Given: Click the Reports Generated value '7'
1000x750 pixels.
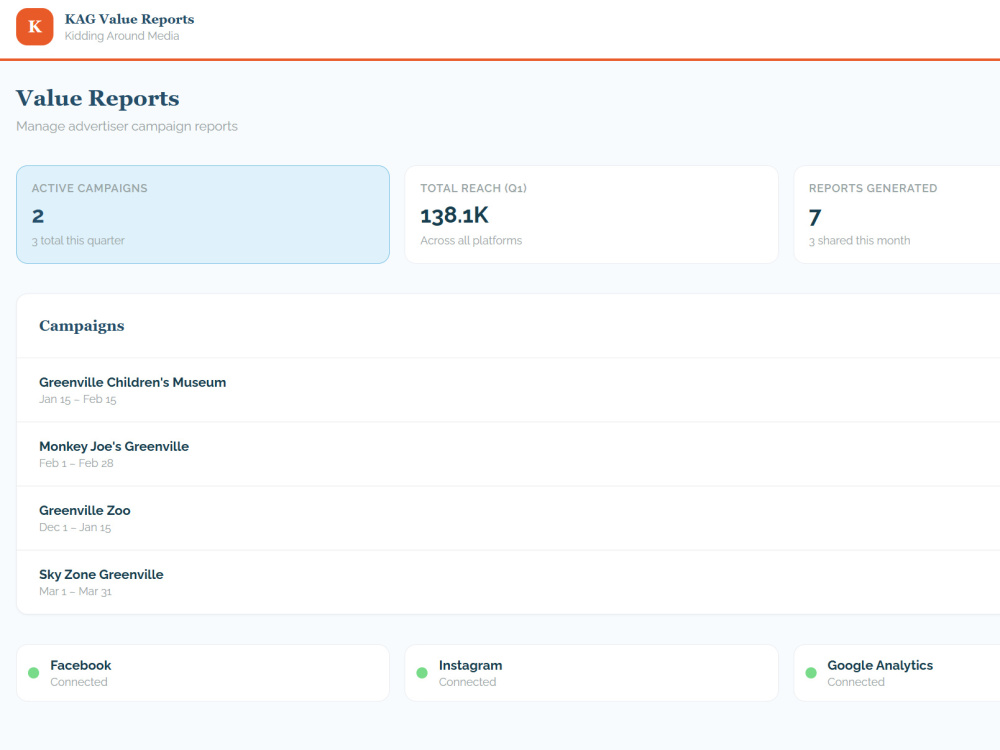Looking at the screenshot, I should click(814, 217).
